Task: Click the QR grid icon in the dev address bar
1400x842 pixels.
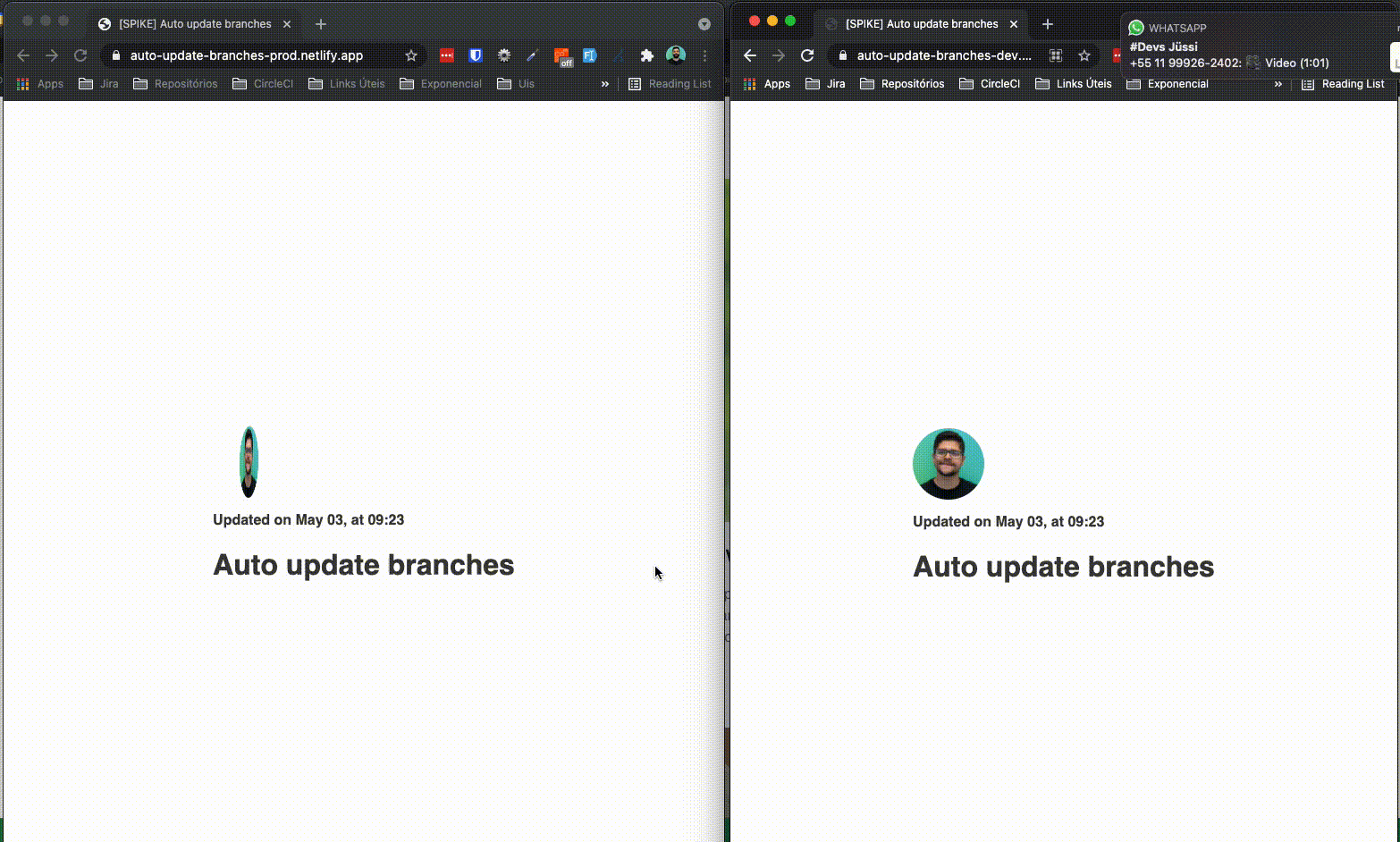Action: (x=1056, y=55)
